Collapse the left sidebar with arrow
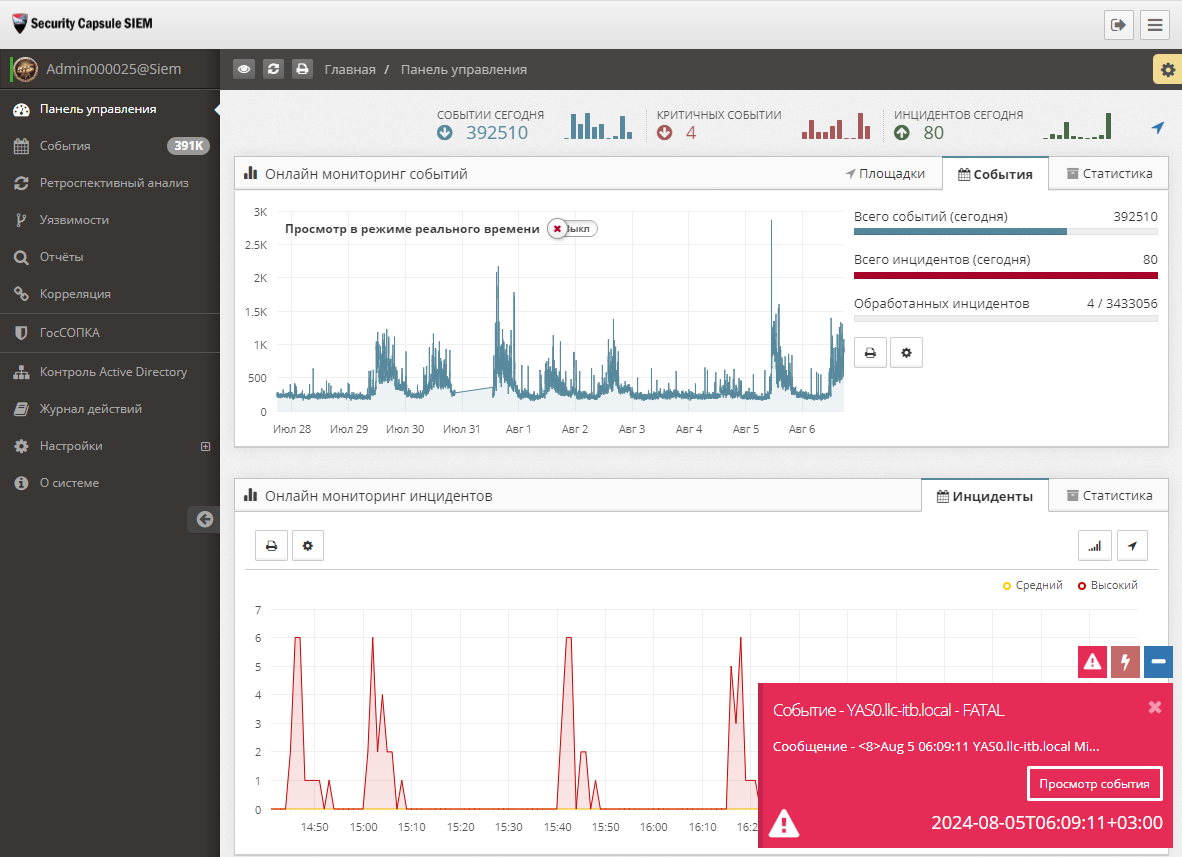Image resolution: width=1182 pixels, height=857 pixels. tap(204, 519)
